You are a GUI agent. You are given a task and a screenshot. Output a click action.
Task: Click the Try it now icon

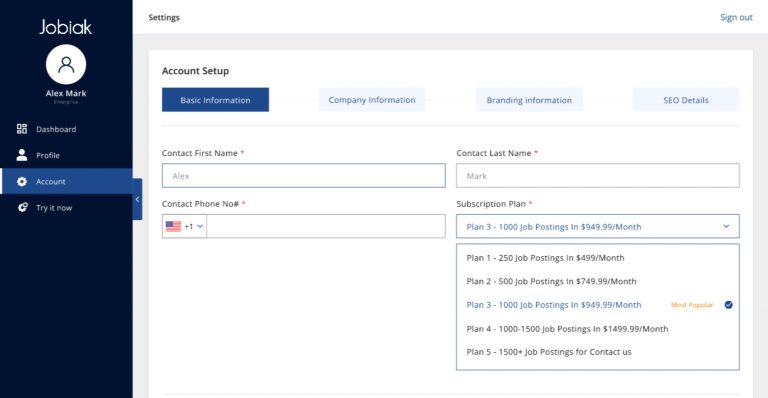(x=23, y=208)
